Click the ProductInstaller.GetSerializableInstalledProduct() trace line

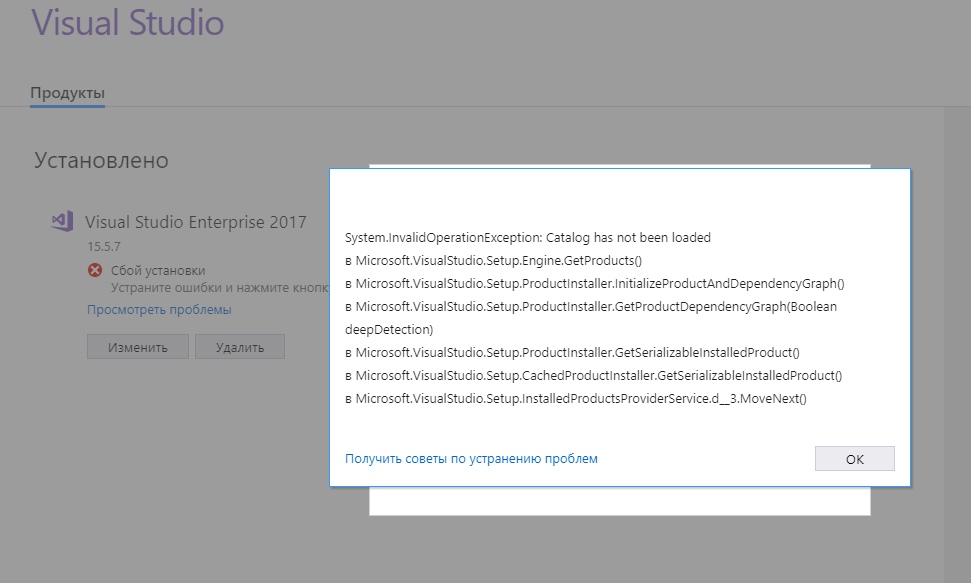point(572,352)
